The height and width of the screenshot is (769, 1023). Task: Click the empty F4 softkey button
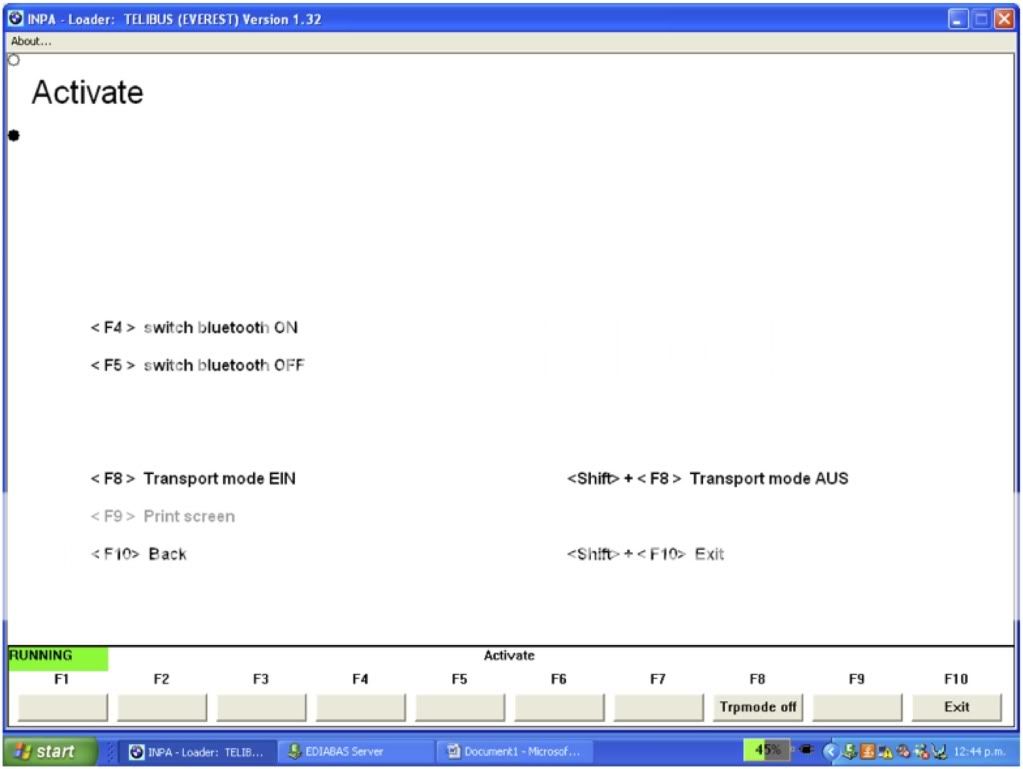360,707
